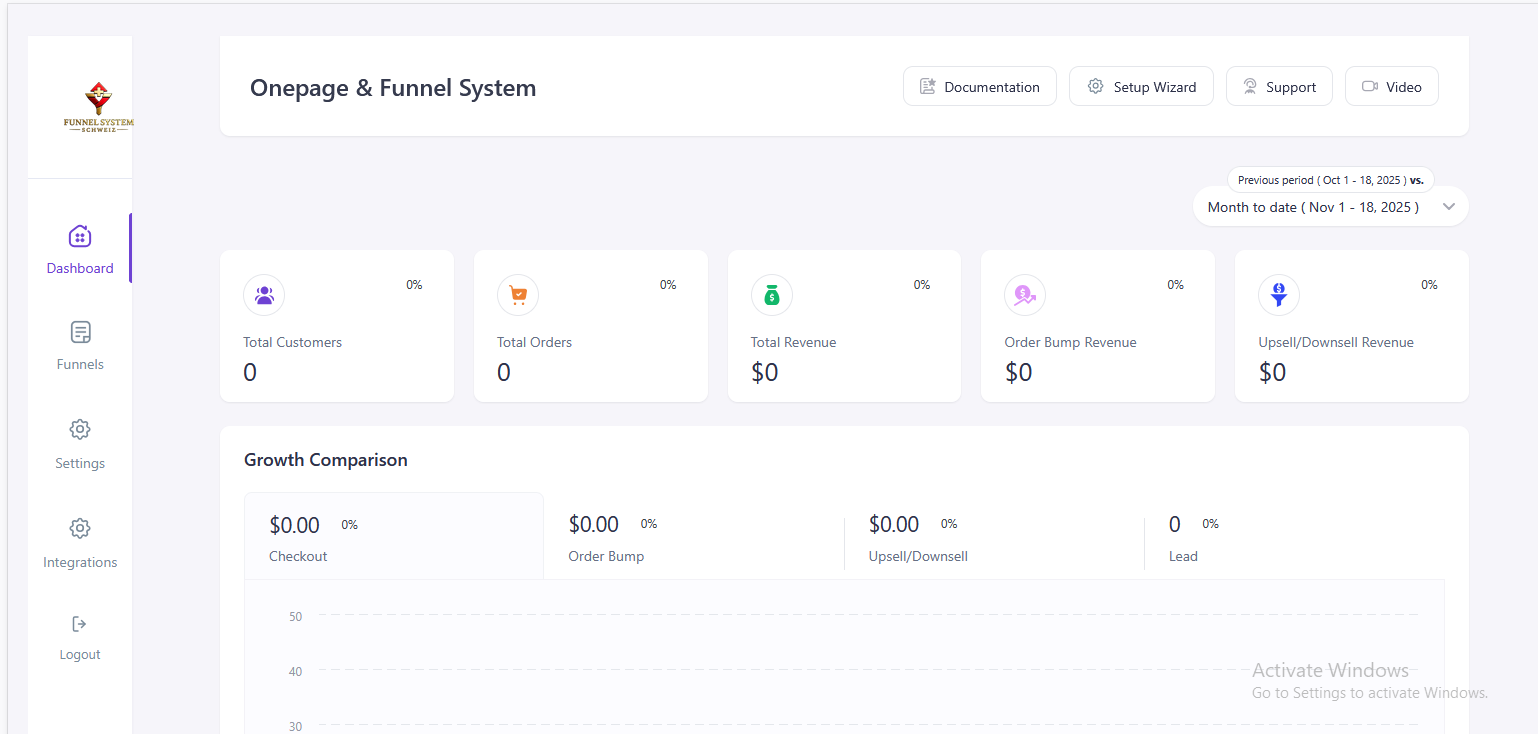Open Settings gear in sidebar
1538x734 pixels.
click(80, 430)
